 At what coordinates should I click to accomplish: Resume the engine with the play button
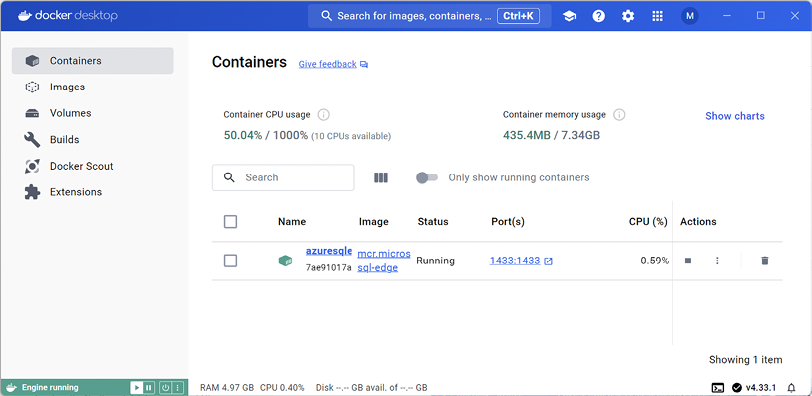(136, 387)
